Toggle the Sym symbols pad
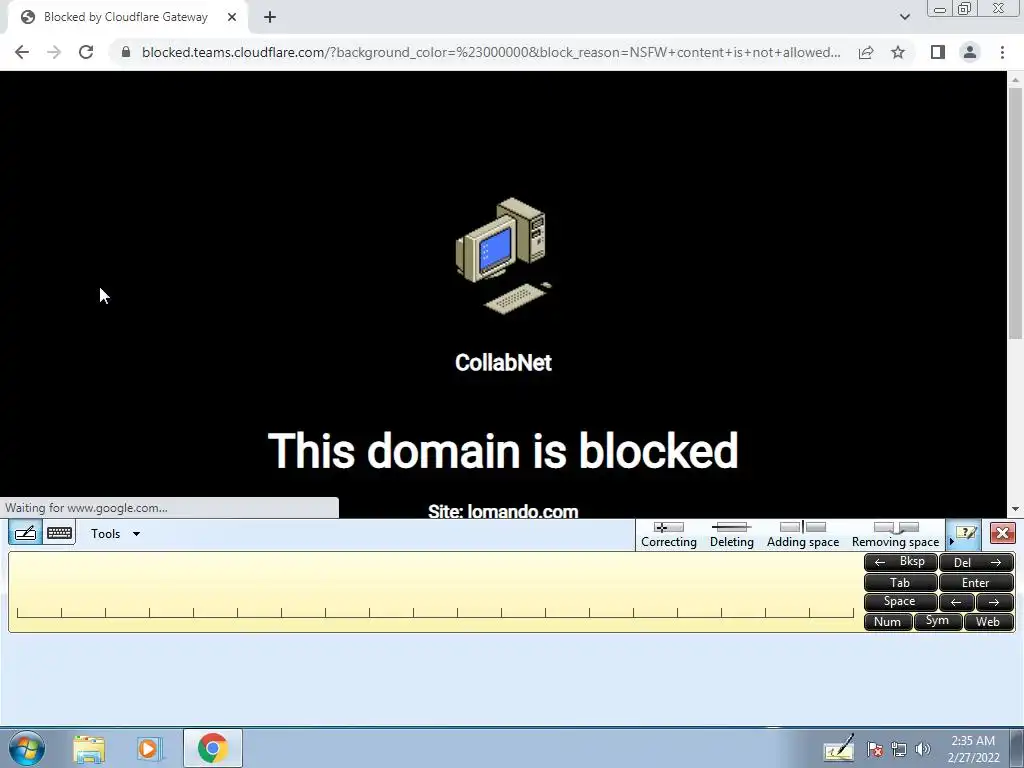Screen dimensions: 1024x768 pyautogui.click(x=938, y=621)
